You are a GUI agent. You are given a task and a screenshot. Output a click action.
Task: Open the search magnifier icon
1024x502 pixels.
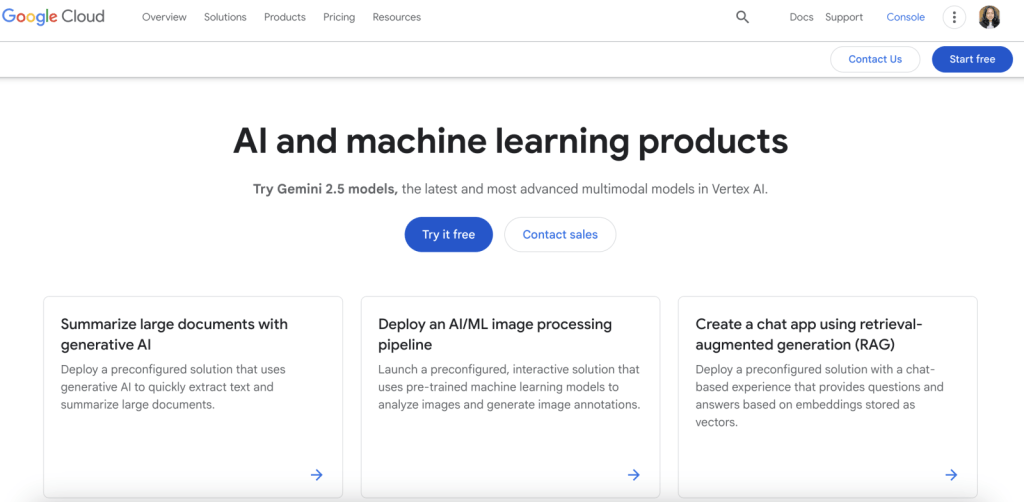[742, 17]
